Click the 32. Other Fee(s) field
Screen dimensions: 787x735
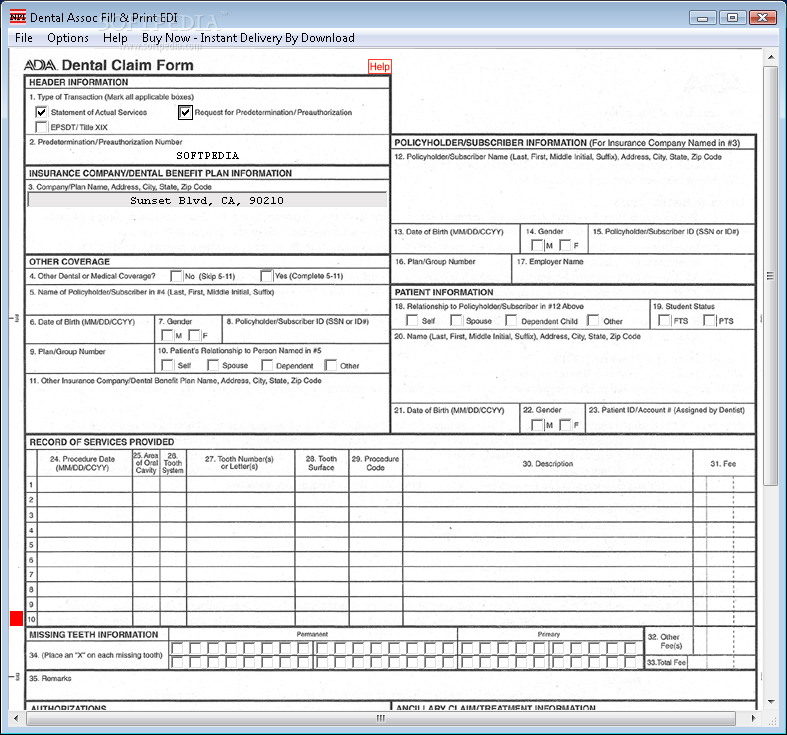724,641
